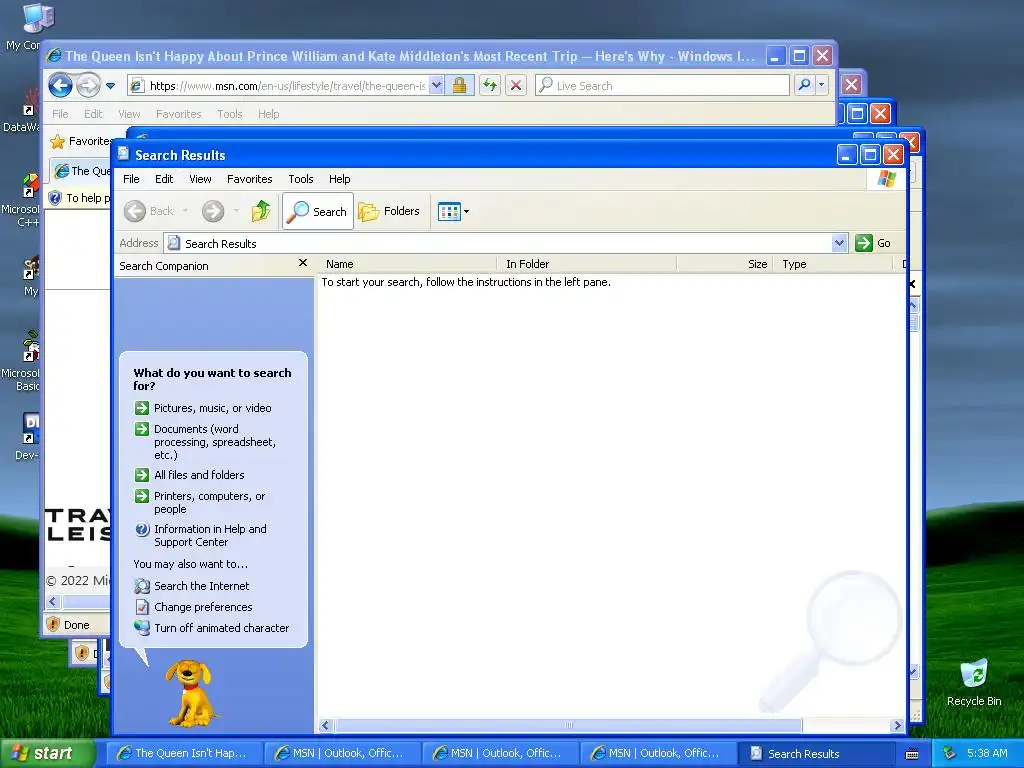
Task: Open Information in Help and Support Center
Action: [210, 536]
